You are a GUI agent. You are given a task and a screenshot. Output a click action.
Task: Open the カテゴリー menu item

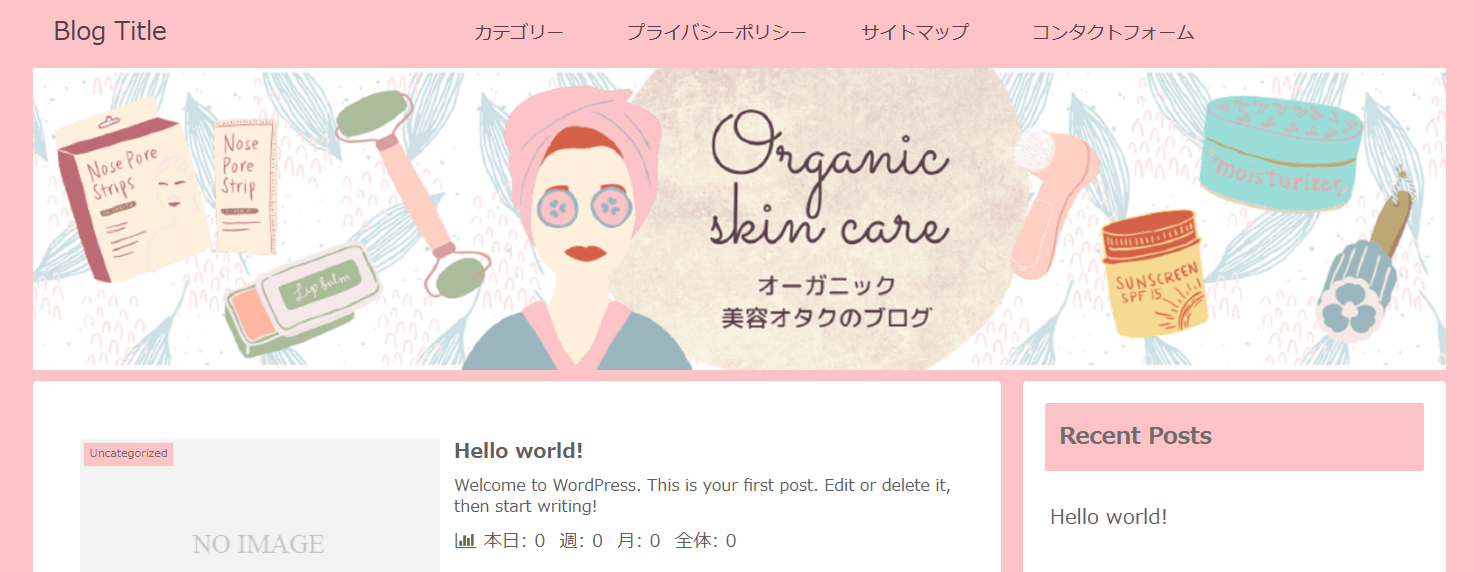tap(519, 32)
